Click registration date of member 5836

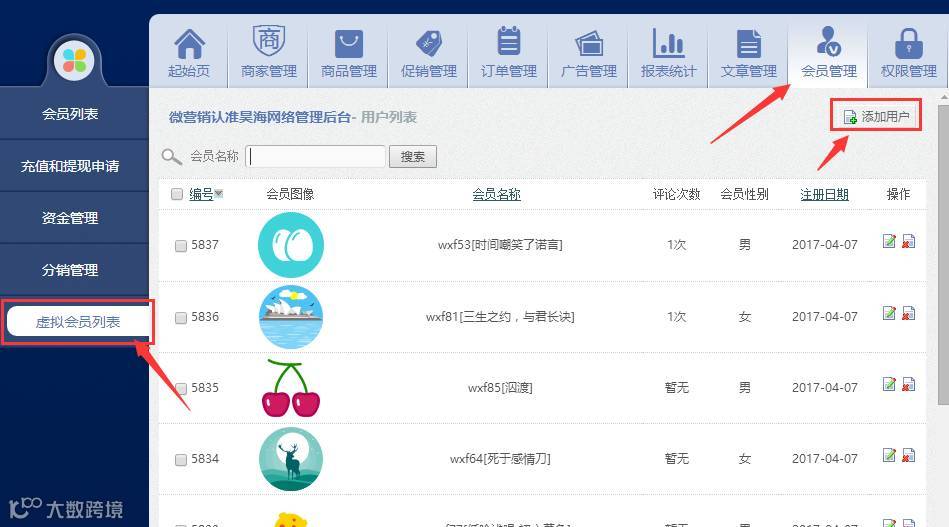coord(824,316)
